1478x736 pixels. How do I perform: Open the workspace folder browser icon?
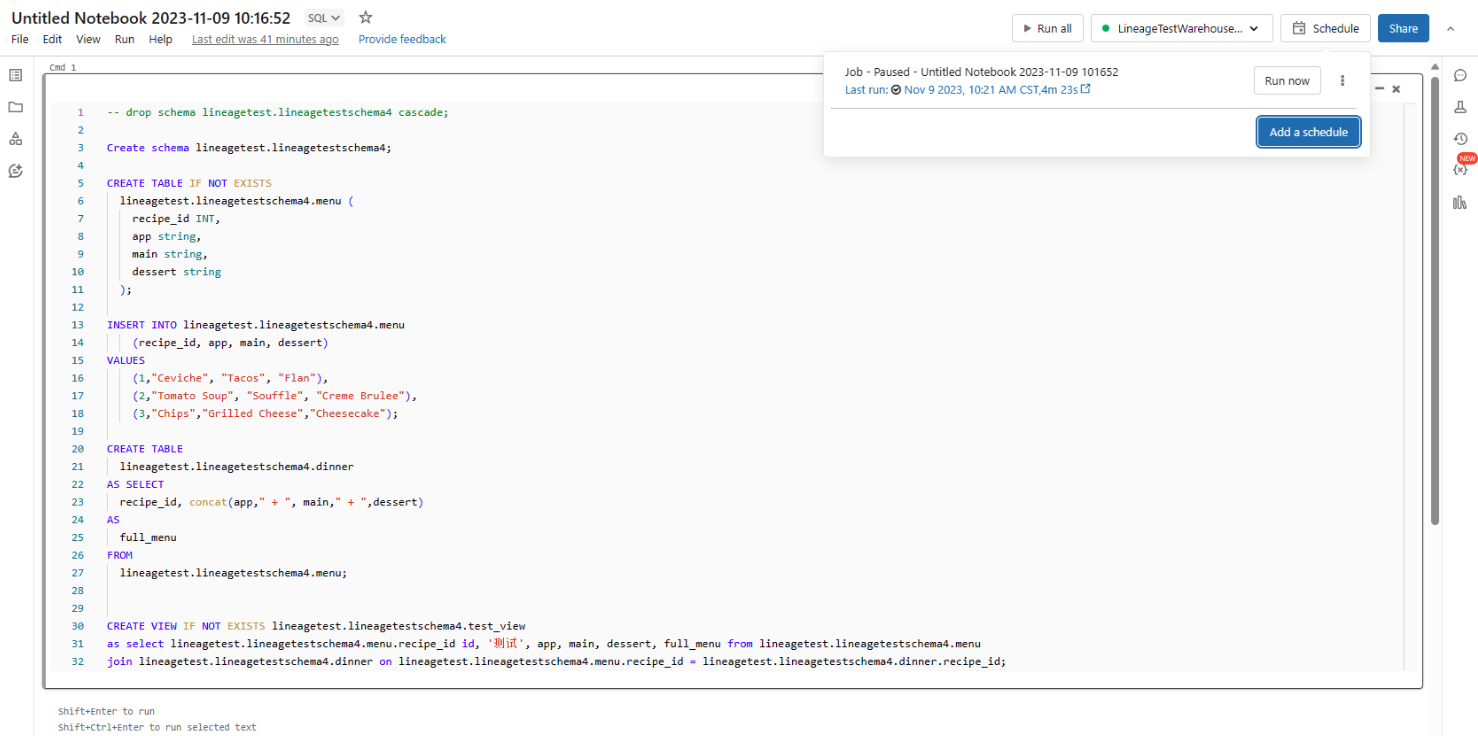pos(15,107)
